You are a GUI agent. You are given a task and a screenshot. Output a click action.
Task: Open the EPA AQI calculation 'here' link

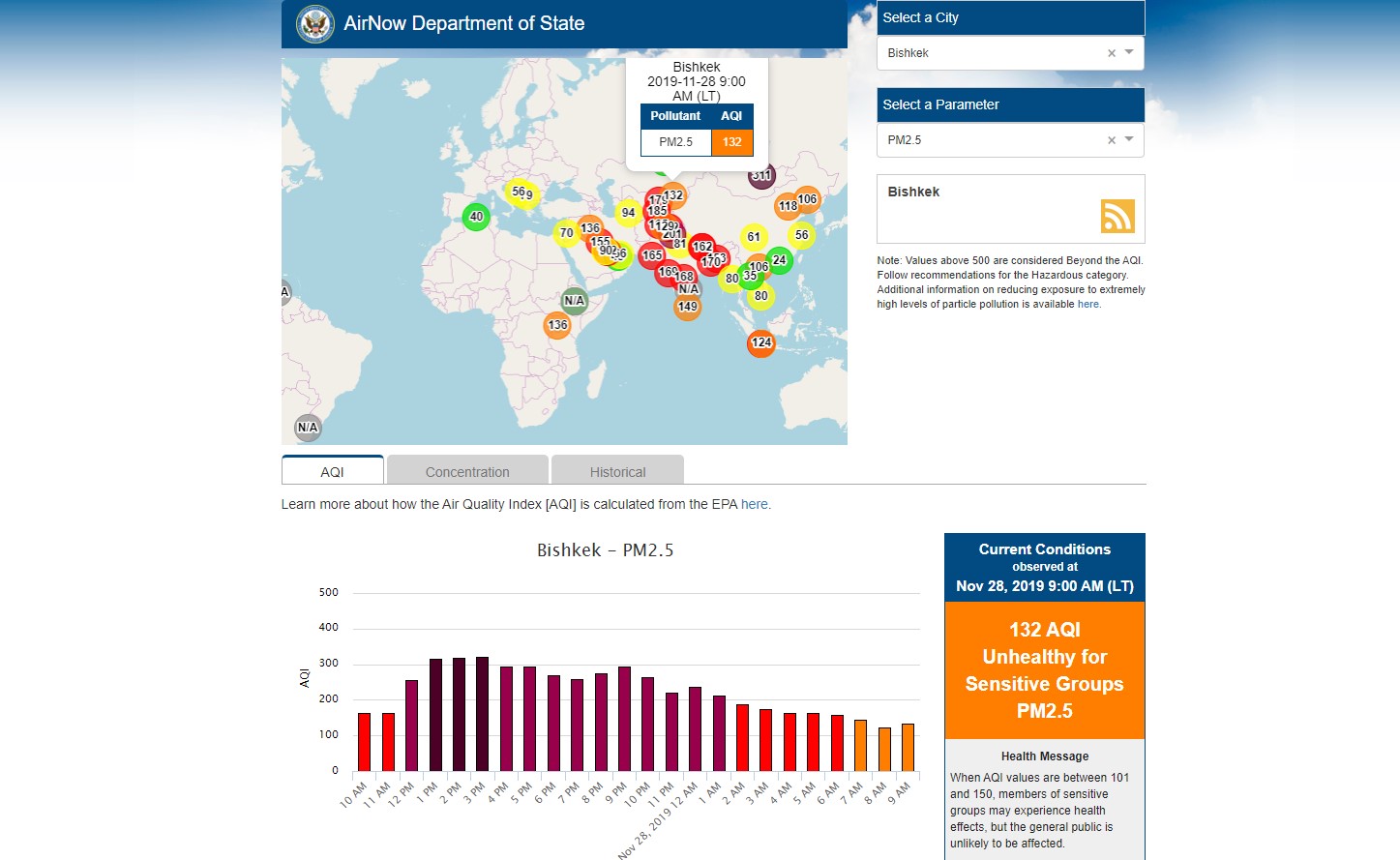755,504
